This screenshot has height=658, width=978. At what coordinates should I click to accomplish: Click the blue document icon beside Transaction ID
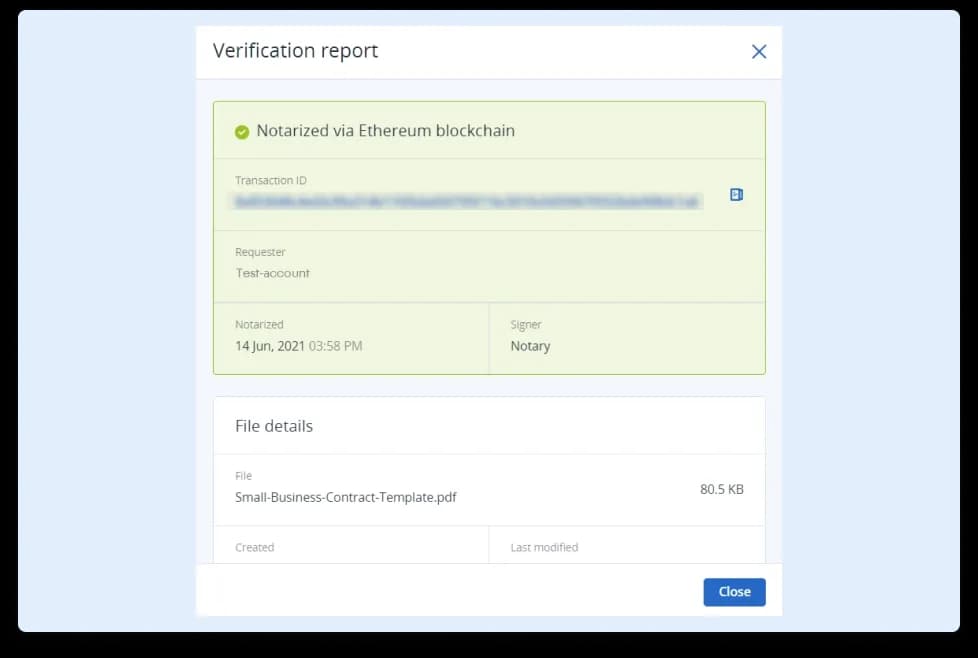[737, 195]
